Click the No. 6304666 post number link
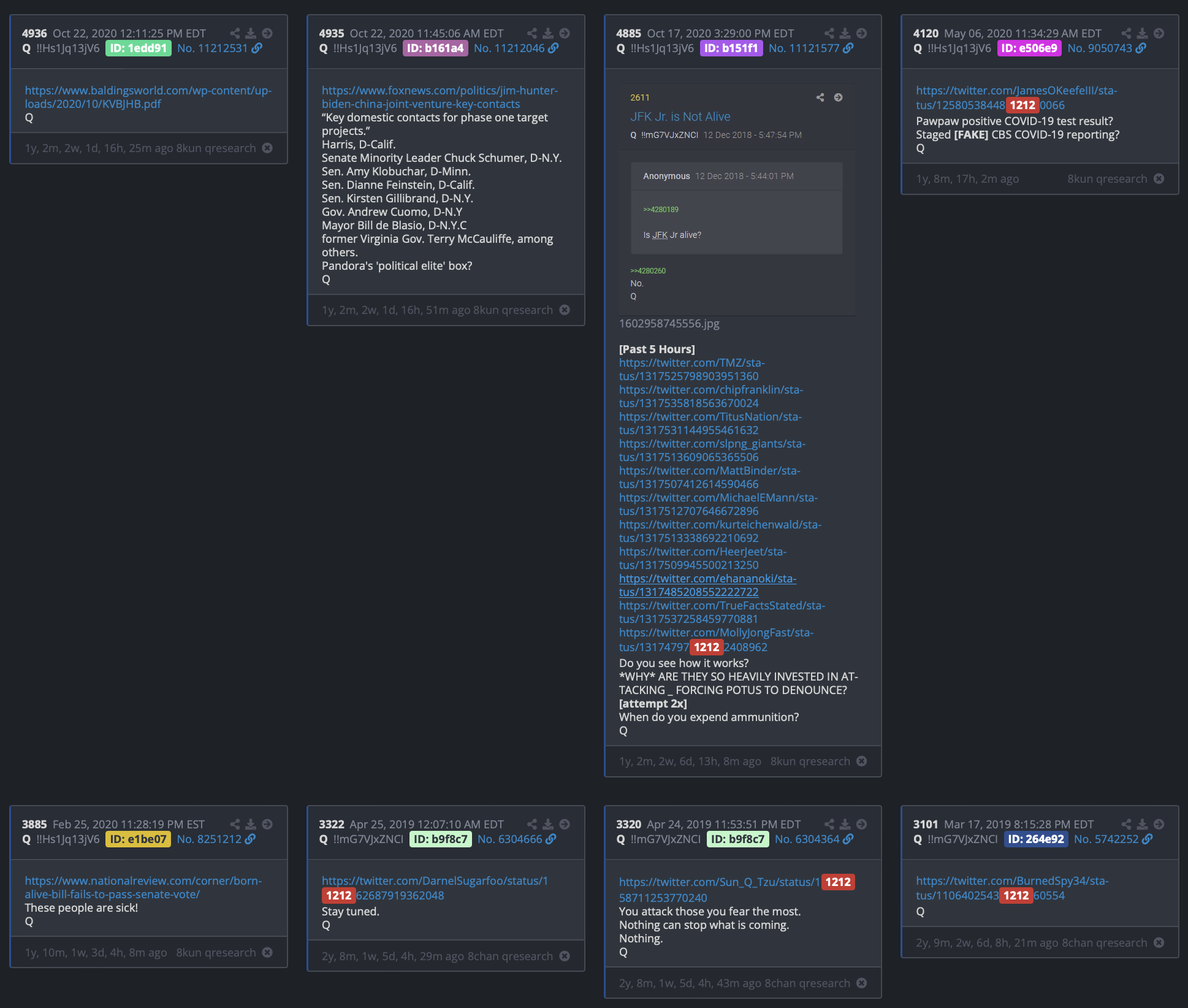This screenshot has height=1008, width=1188. (510, 839)
